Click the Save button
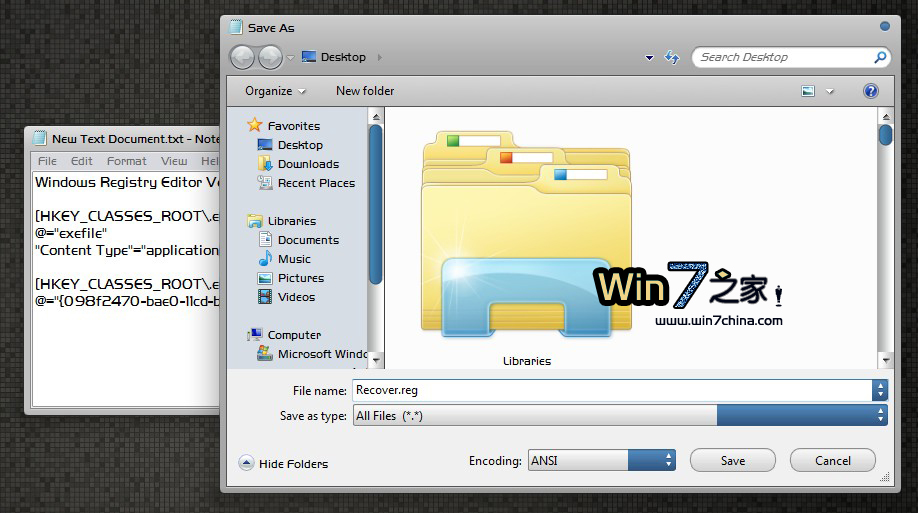The width and height of the screenshot is (918, 513). (733, 460)
